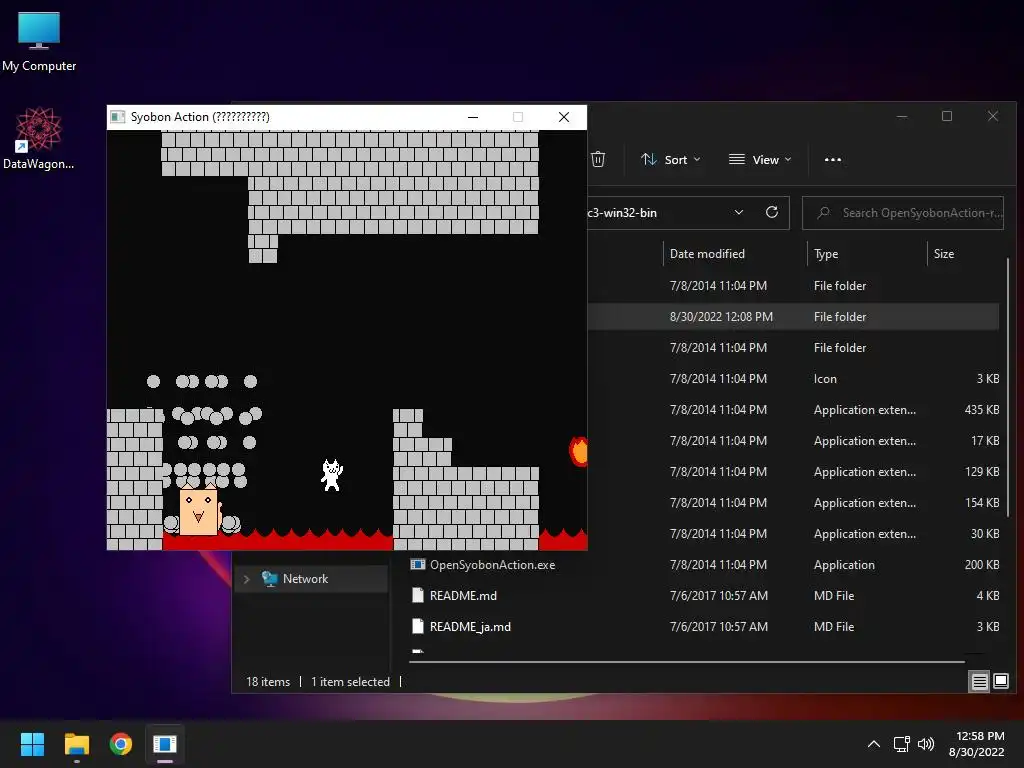This screenshot has width=1024, height=768.
Task: Open the Sort menu in File Explorer
Action: (x=671, y=159)
